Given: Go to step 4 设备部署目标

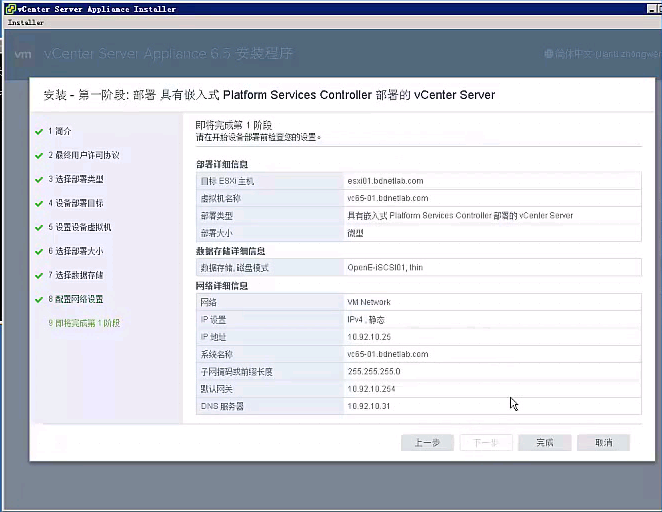Looking at the screenshot, I should [76, 203].
